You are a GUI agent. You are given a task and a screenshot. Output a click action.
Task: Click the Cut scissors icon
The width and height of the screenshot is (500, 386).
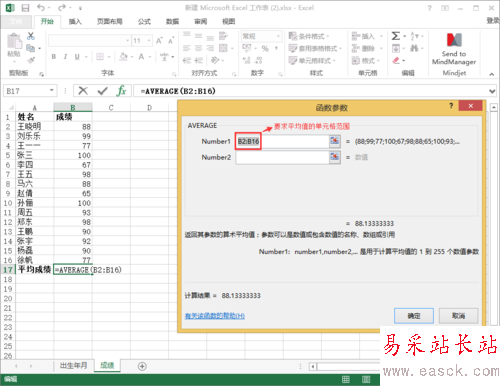click(31, 36)
